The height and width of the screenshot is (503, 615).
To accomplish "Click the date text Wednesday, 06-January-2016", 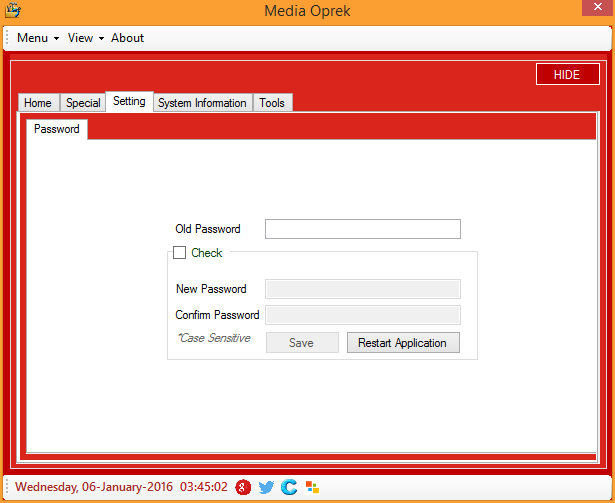I will (x=94, y=487).
